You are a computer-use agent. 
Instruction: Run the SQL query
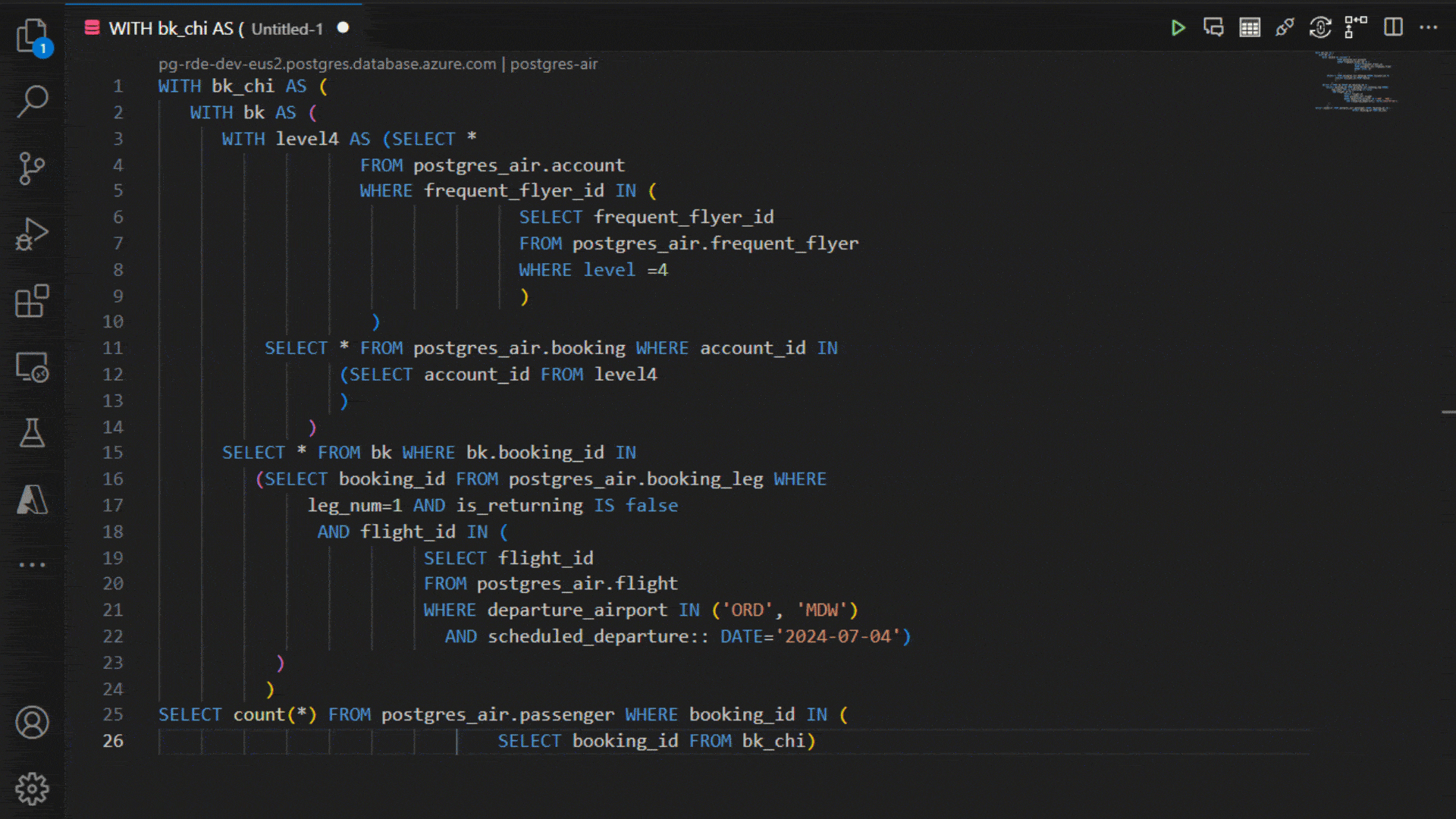point(1178,27)
